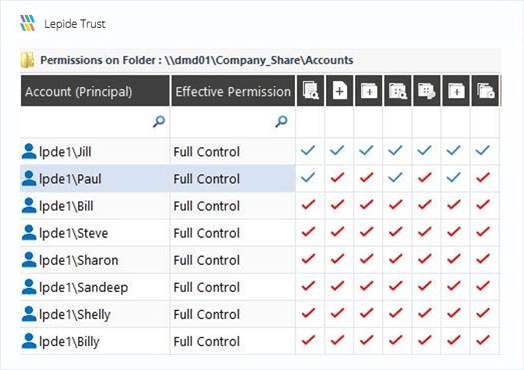This screenshot has height=370, width=524.
Task: Click the documents-with-magnifier column header icon
Action: [x=310, y=91]
